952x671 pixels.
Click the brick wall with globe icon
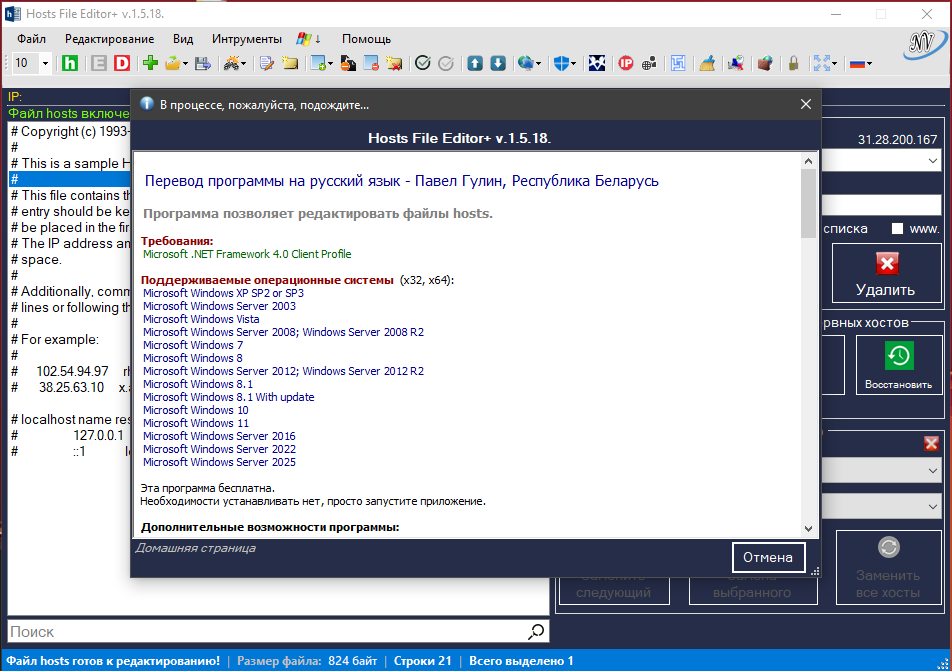click(765, 63)
